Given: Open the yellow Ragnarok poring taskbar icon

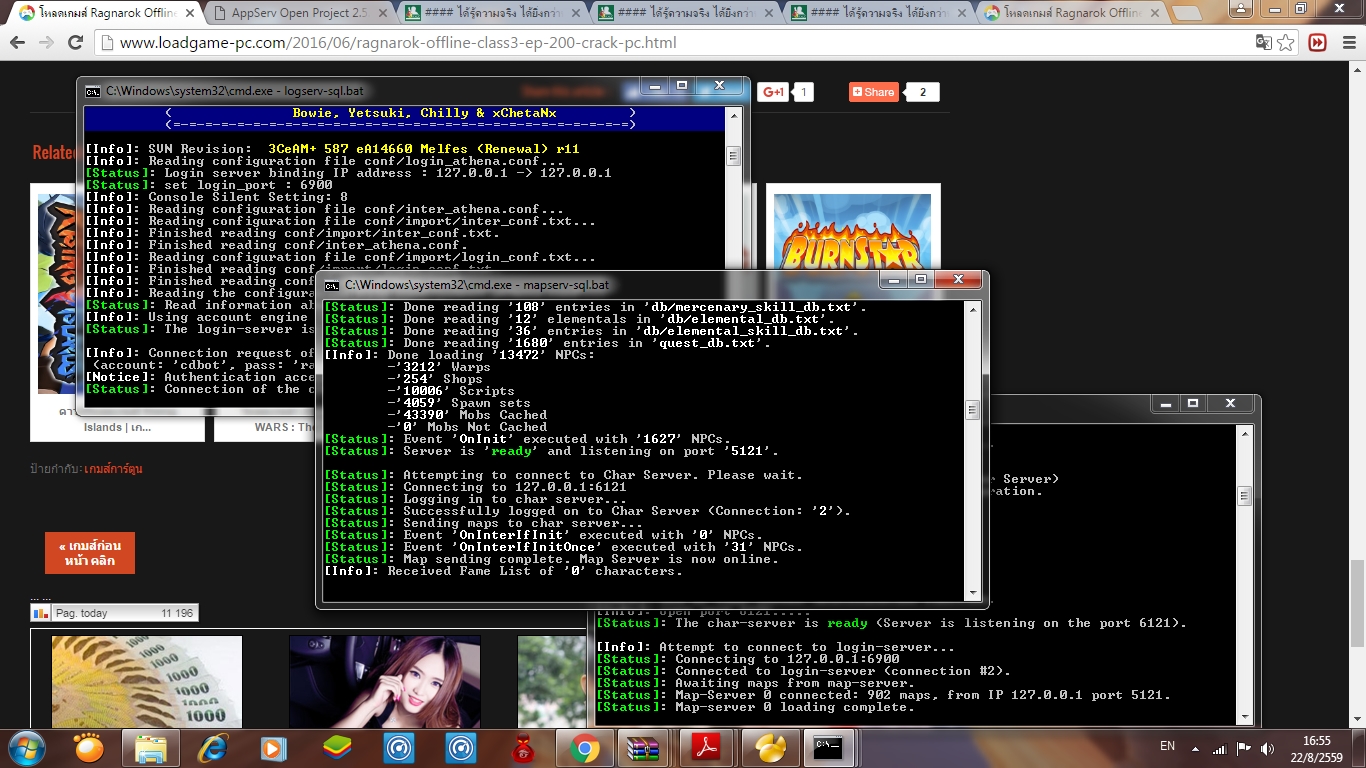Looking at the screenshot, I should tap(771, 748).
